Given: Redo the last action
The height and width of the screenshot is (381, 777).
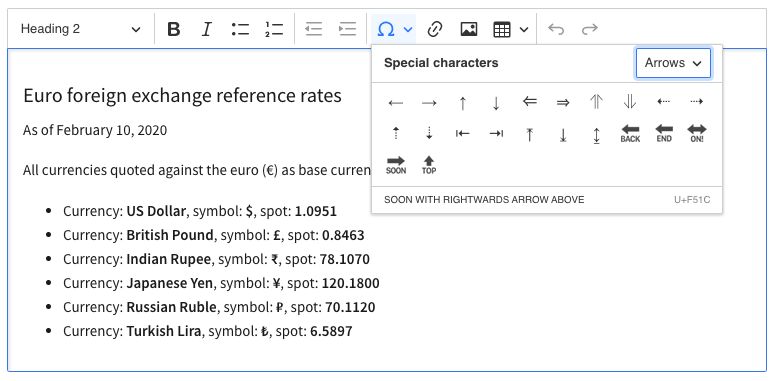Looking at the screenshot, I should tap(590, 29).
